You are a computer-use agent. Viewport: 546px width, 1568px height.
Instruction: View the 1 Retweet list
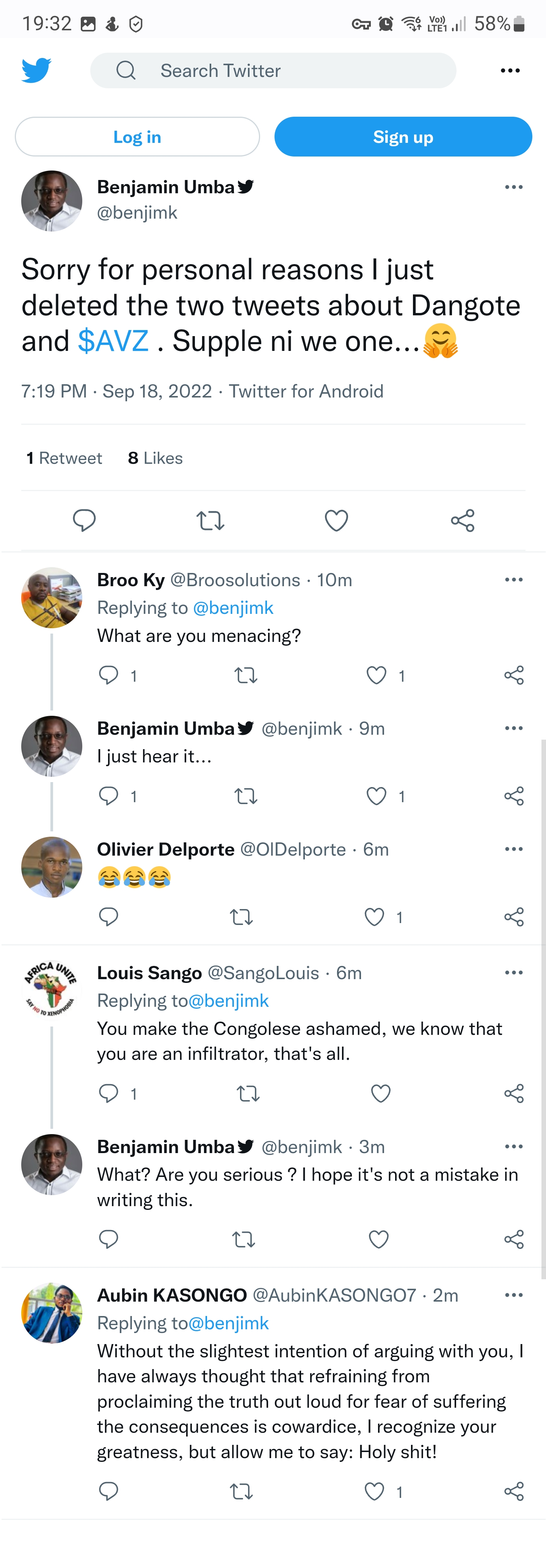click(x=64, y=458)
